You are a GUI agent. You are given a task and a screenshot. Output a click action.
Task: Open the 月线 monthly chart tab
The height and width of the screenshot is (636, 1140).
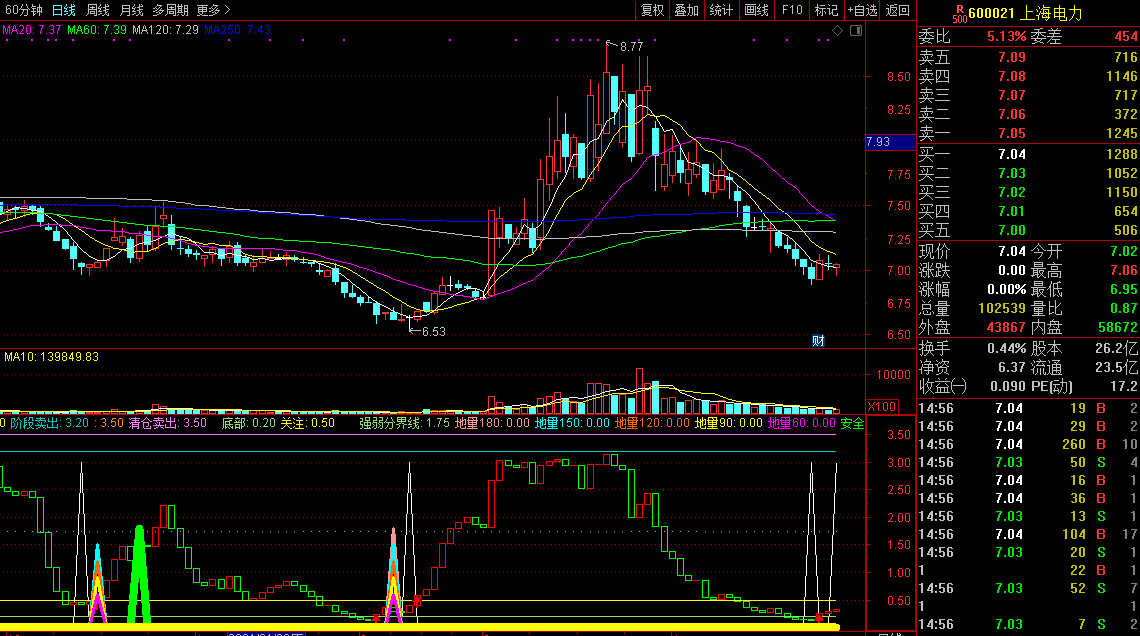click(132, 10)
